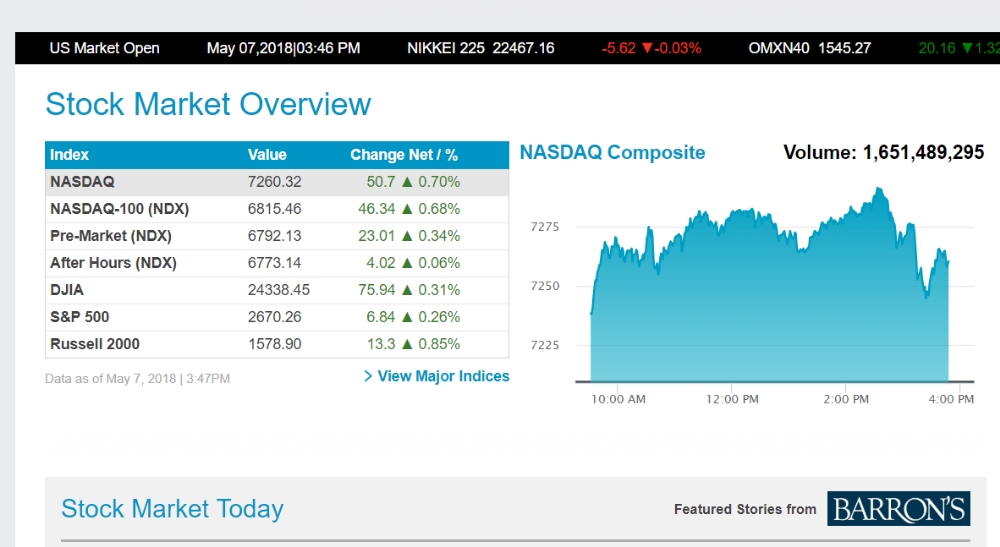Click the NASDAQ-100 value 6815.46
Screen dimensions: 1000x547
coord(274,208)
